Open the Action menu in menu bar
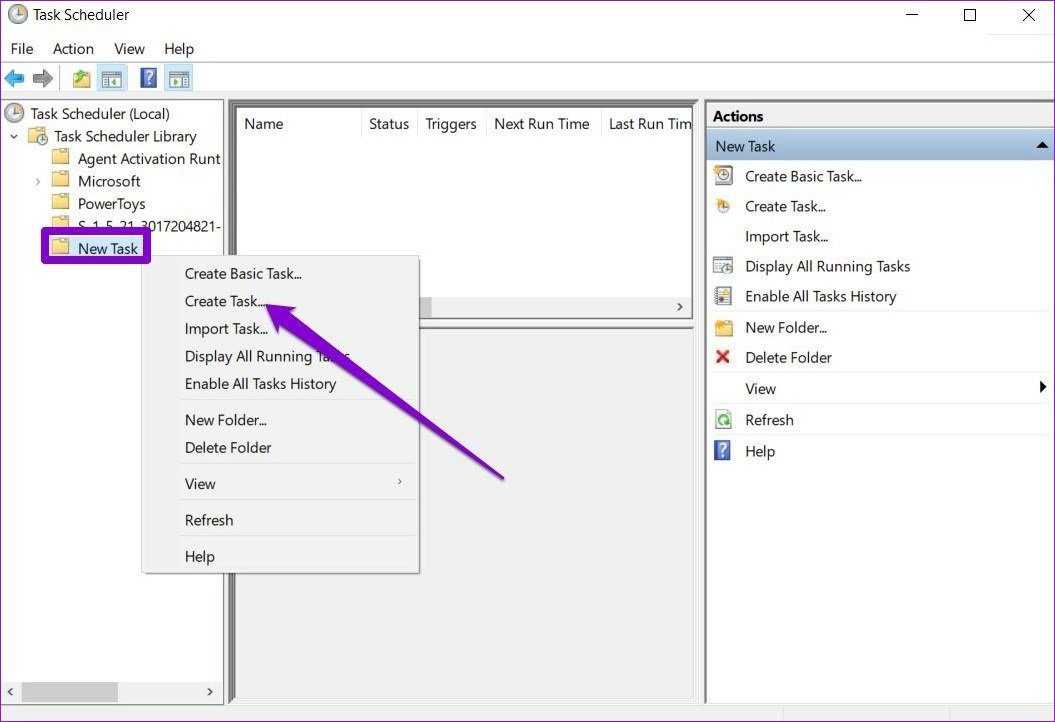The image size is (1055, 722). (x=73, y=49)
